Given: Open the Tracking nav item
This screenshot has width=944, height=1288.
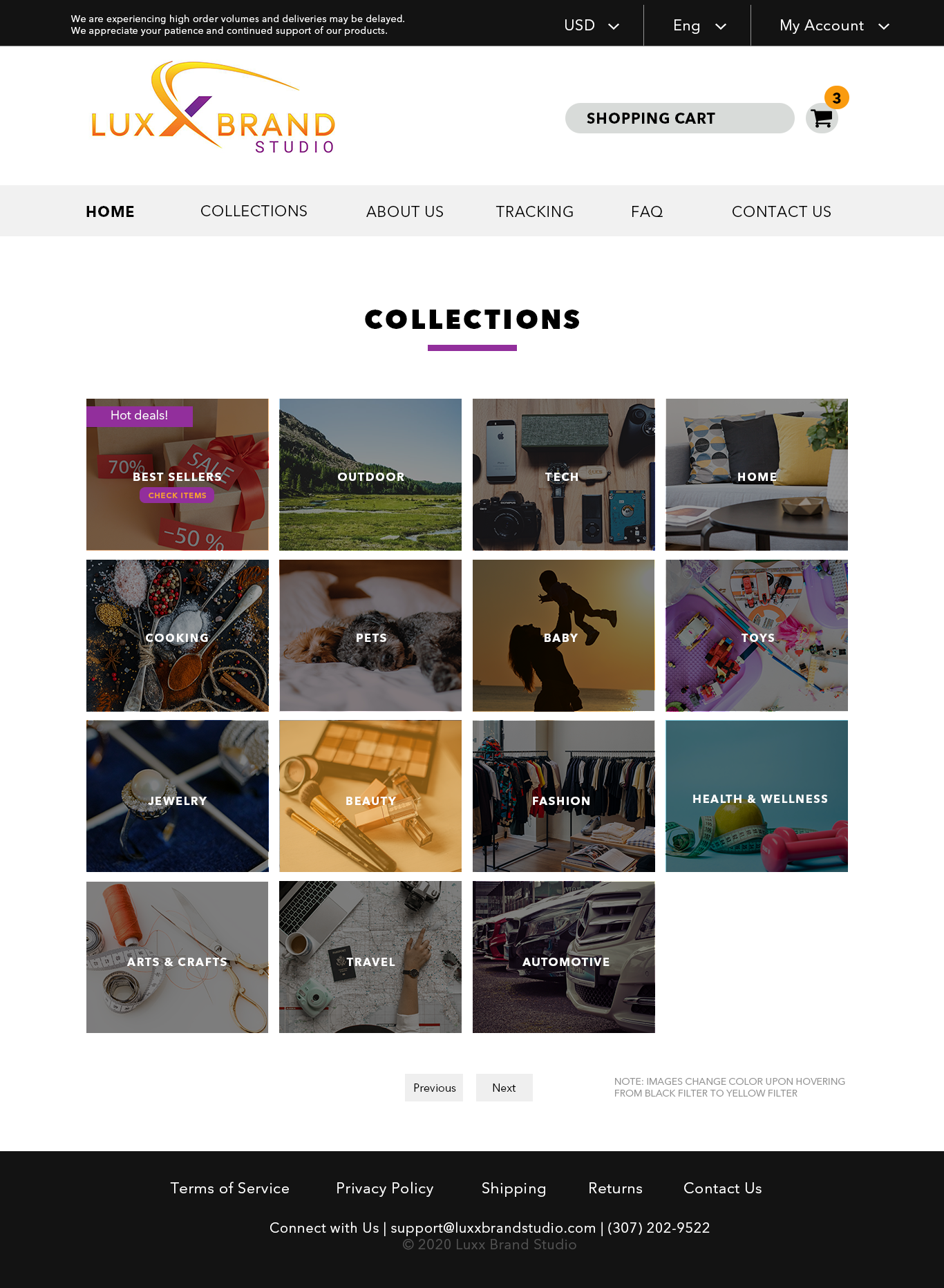Looking at the screenshot, I should [534, 211].
